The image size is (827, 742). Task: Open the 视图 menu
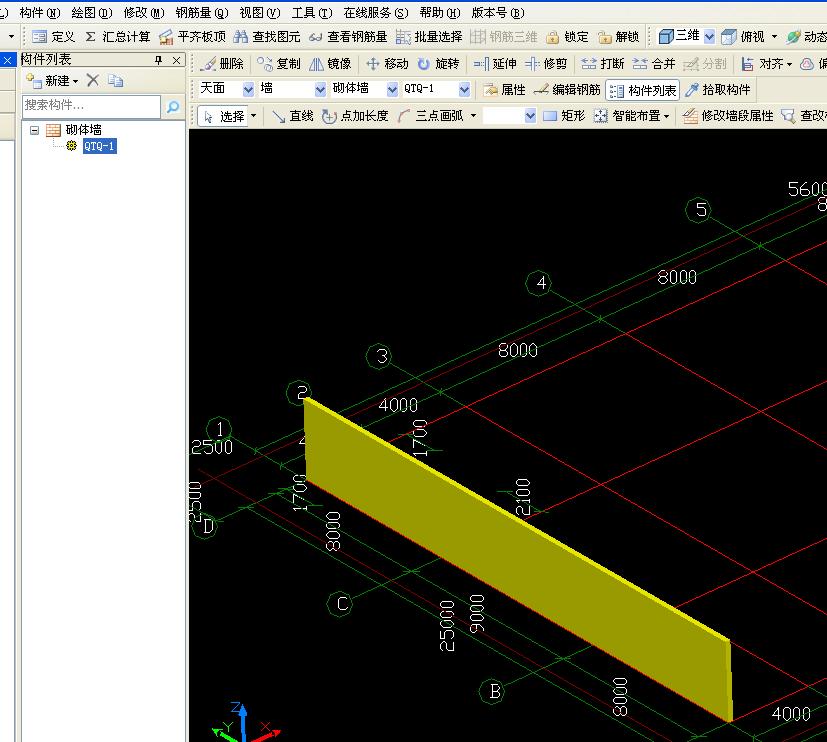[259, 12]
